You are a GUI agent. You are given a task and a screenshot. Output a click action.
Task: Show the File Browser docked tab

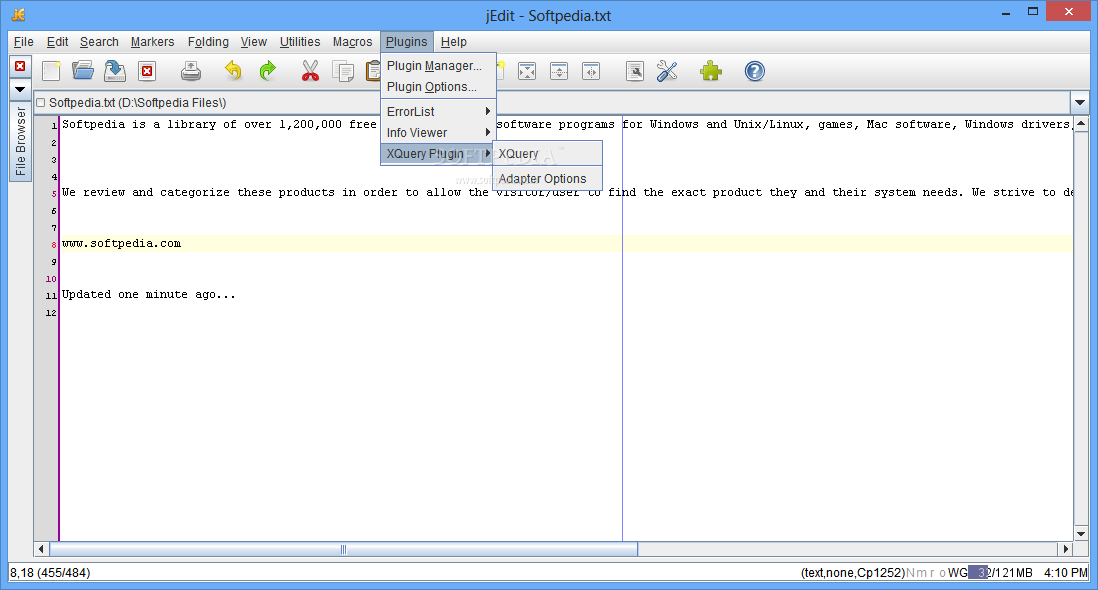pos(20,141)
